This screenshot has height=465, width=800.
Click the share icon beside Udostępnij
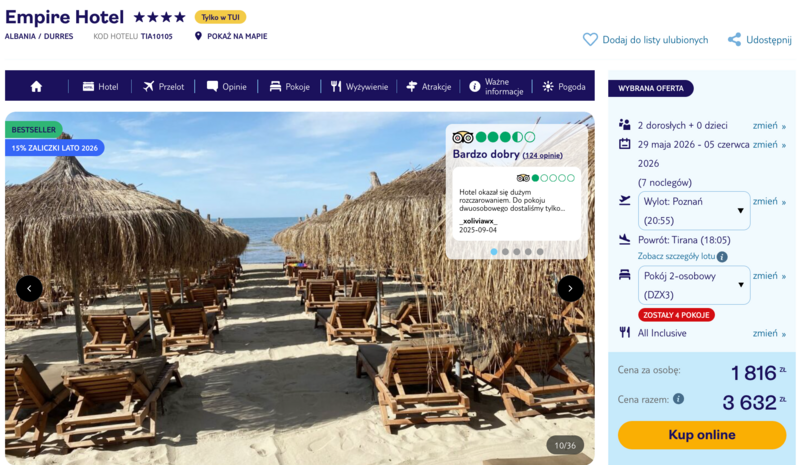point(734,40)
